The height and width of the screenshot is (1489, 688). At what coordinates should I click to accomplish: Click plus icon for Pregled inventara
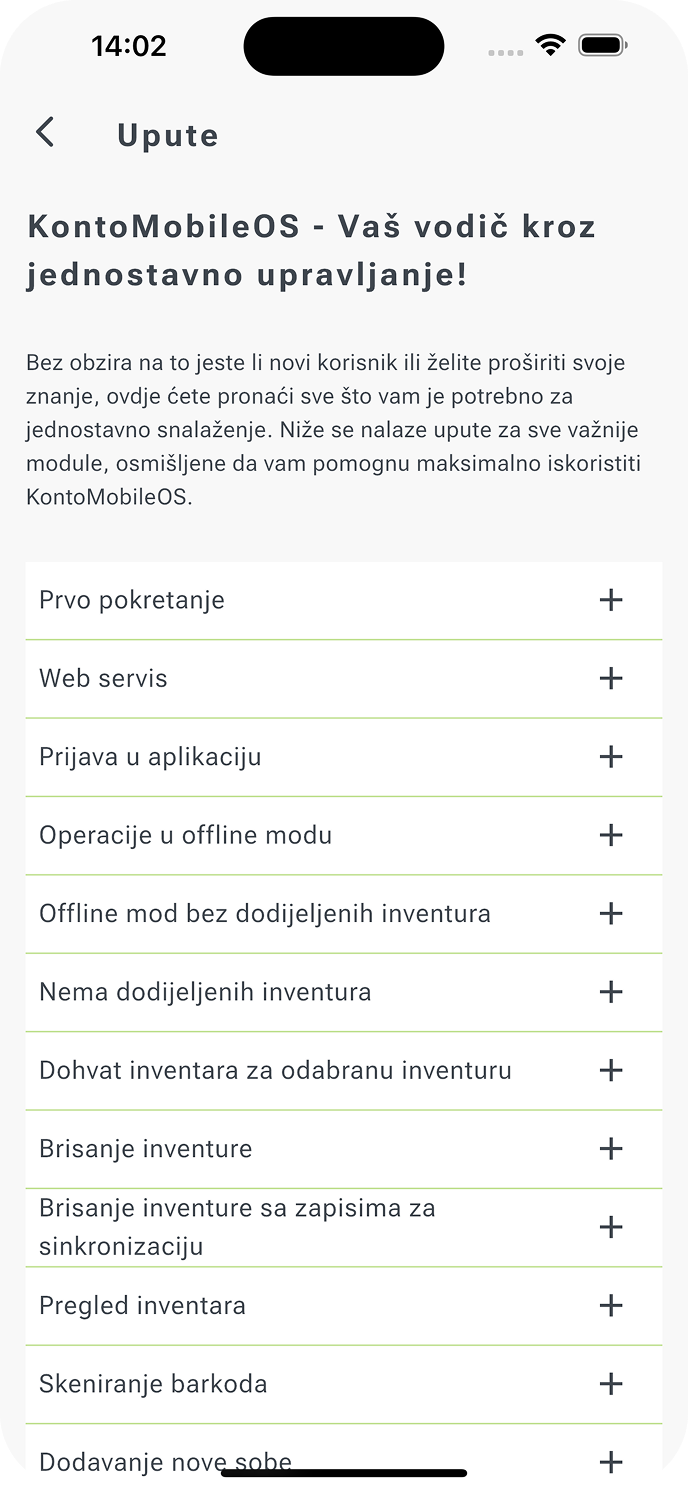[610, 1305]
